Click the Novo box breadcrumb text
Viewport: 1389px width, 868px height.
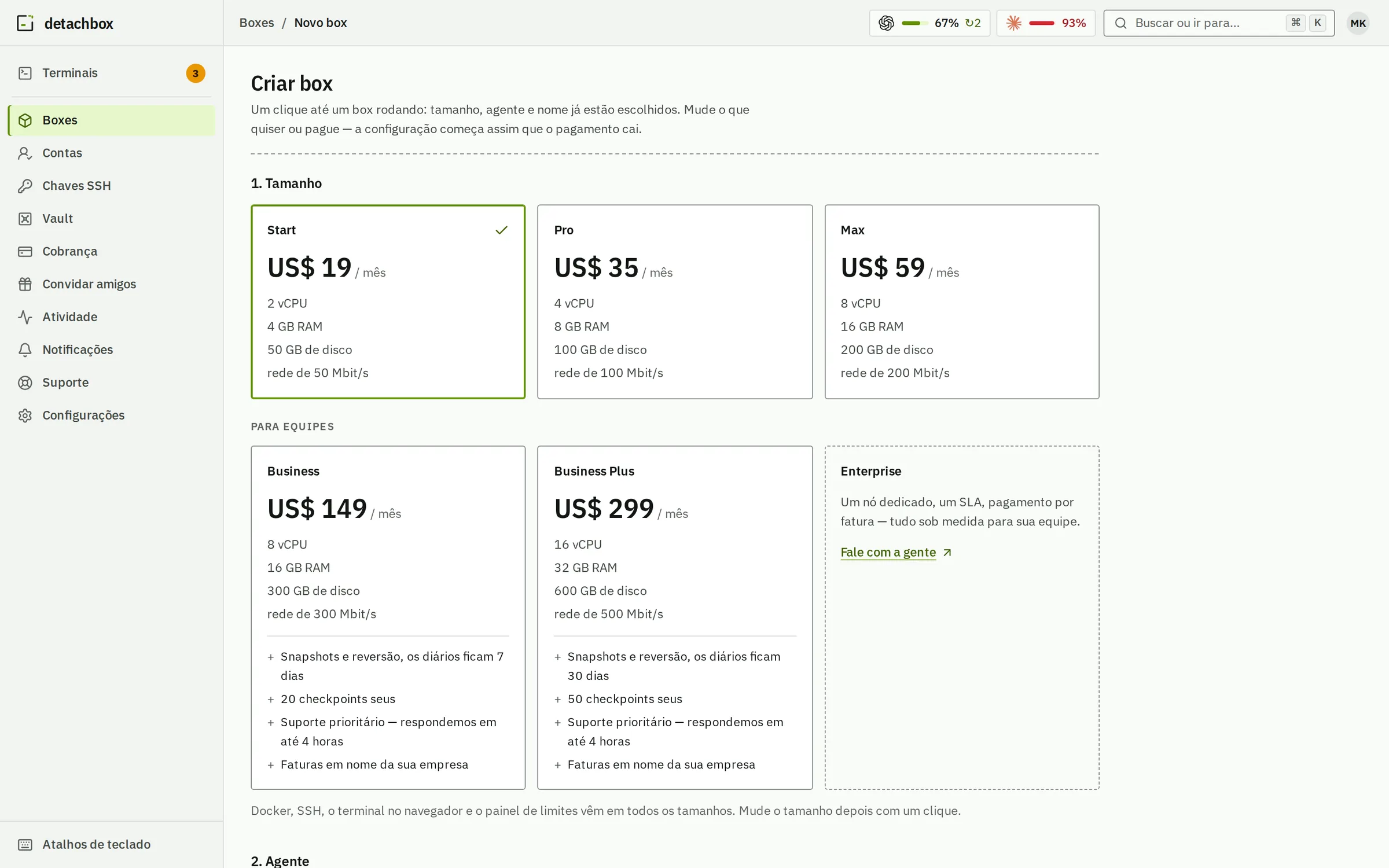click(321, 23)
